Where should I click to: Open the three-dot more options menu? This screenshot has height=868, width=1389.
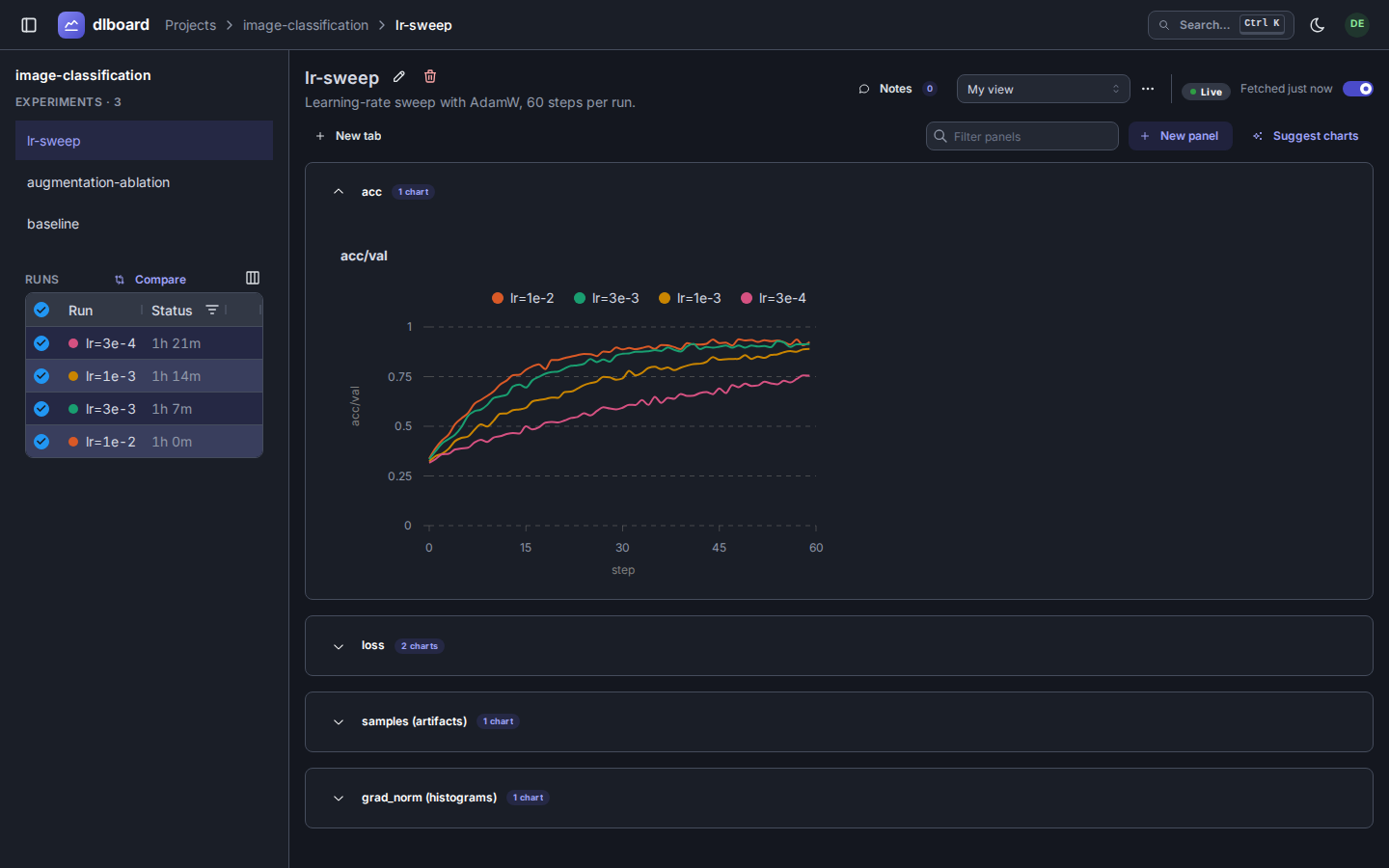[1148, 89]
